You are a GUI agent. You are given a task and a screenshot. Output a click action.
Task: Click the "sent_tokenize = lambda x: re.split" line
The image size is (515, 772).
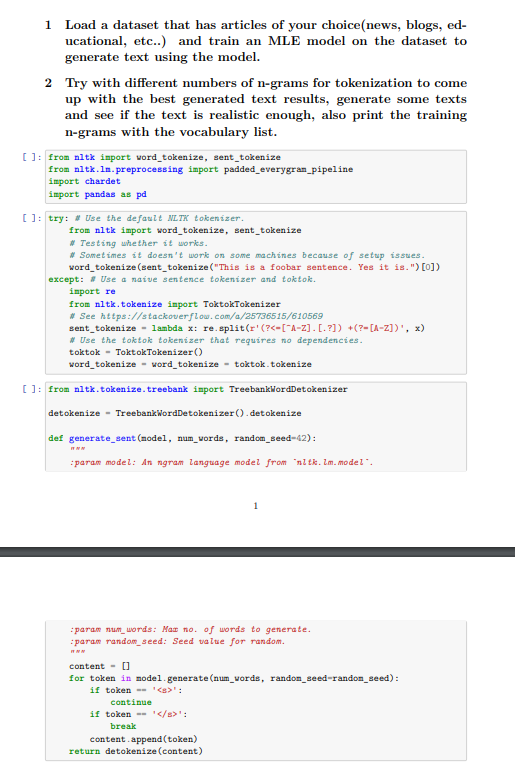[x=247, y=328]
